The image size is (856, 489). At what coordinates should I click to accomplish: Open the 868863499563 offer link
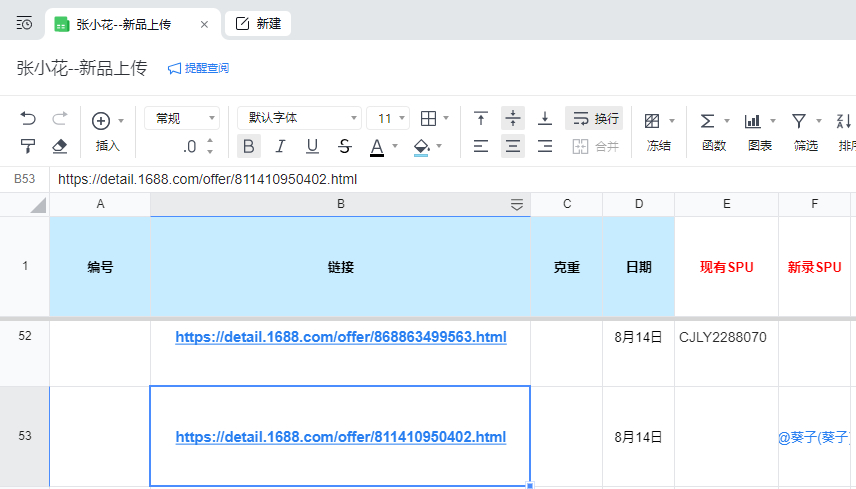click(340, 337)
